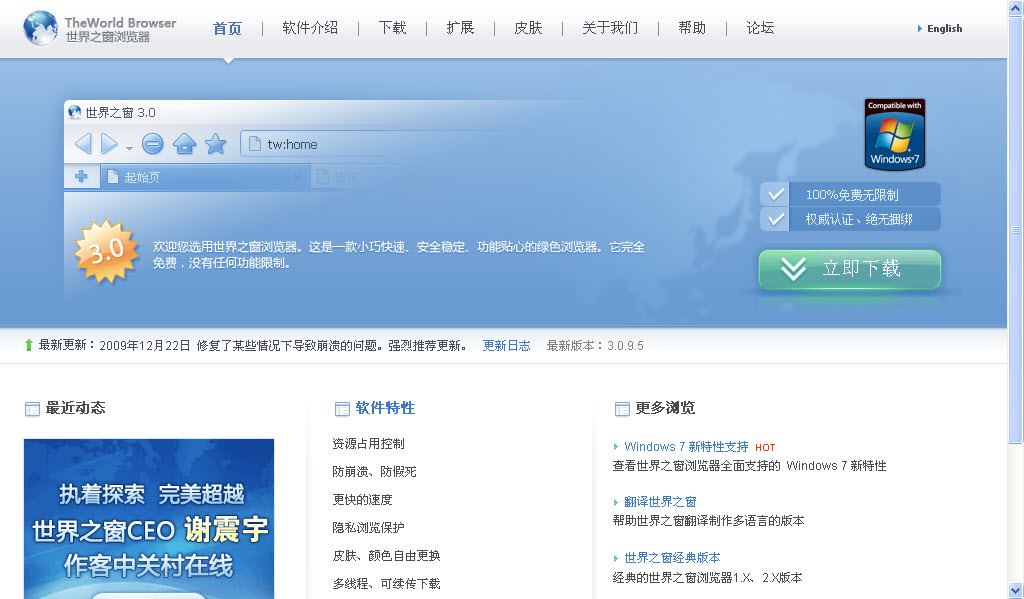This screenshot has width=1024, height=599.
Task: Click the arrow icon beside English
Action: 920,29
